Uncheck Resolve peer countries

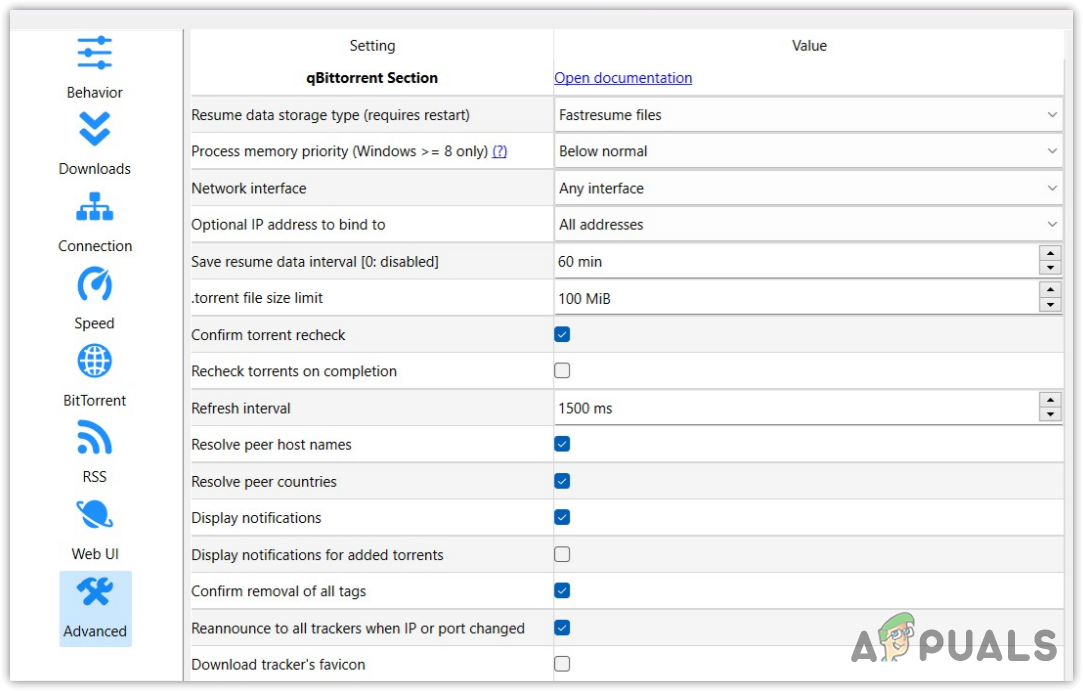tap(562, 481)
